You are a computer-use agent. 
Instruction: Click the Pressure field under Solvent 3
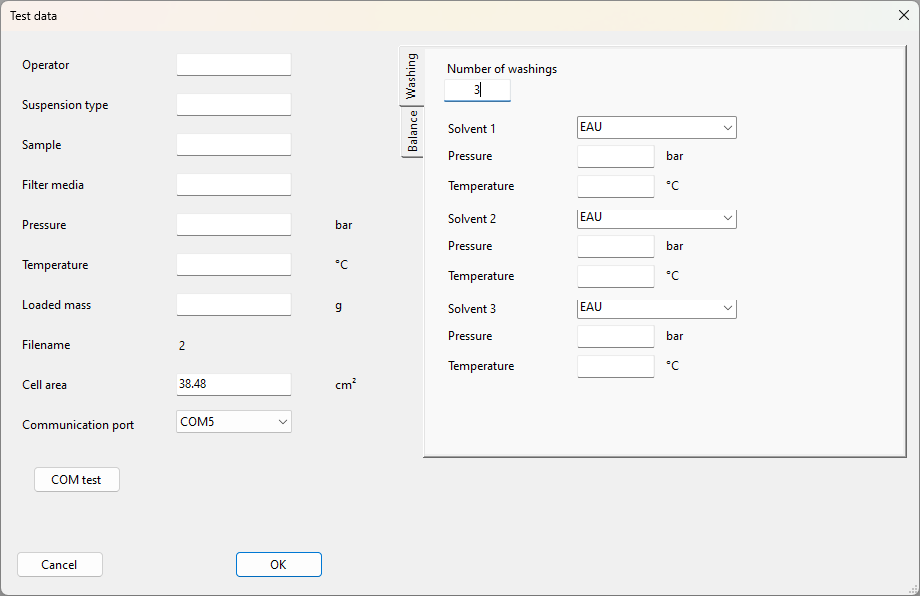pos(615,337)
